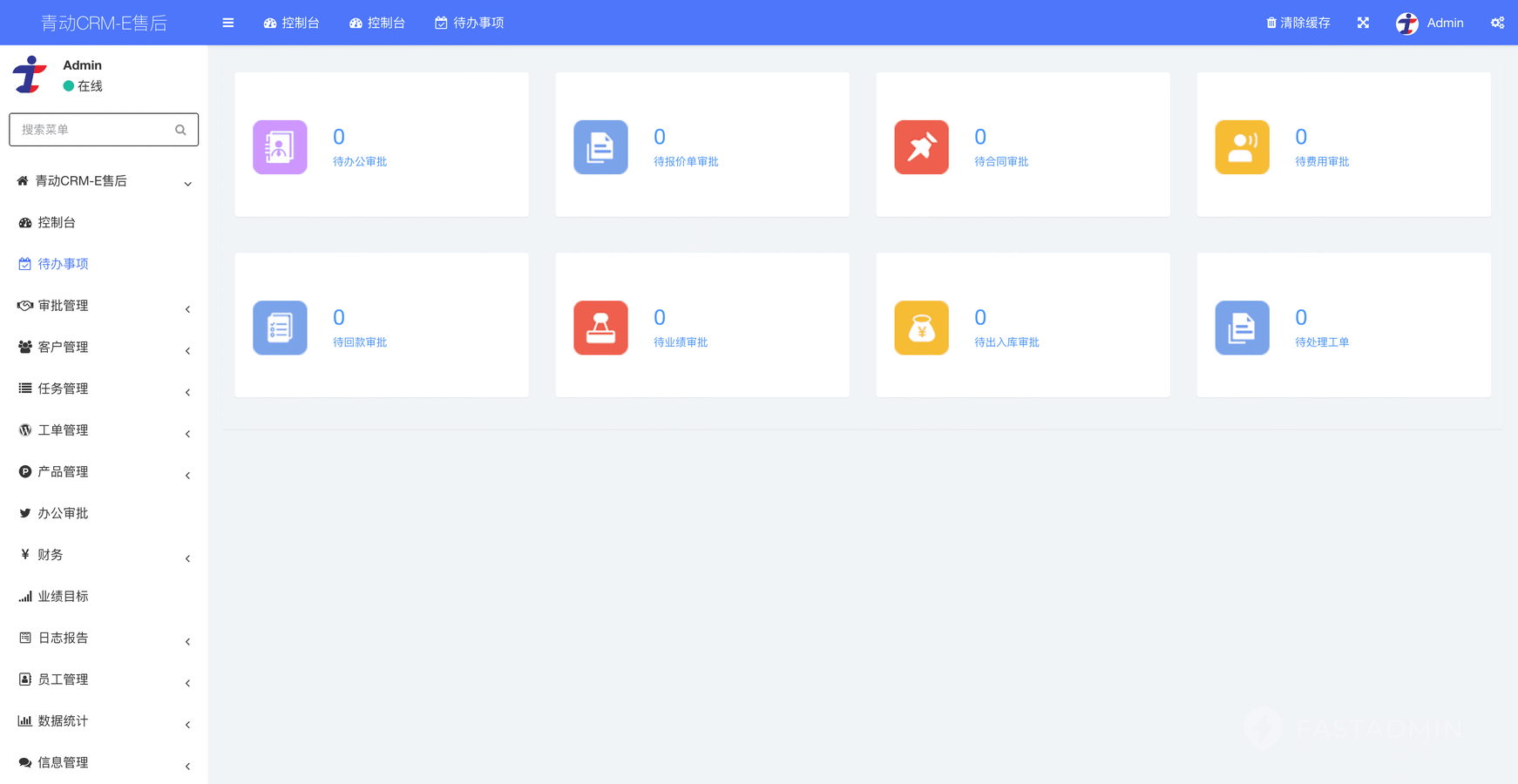Open the 待处理工单 link
1518x784 pixels.
pyautogui.click(x=1321, y=342)
